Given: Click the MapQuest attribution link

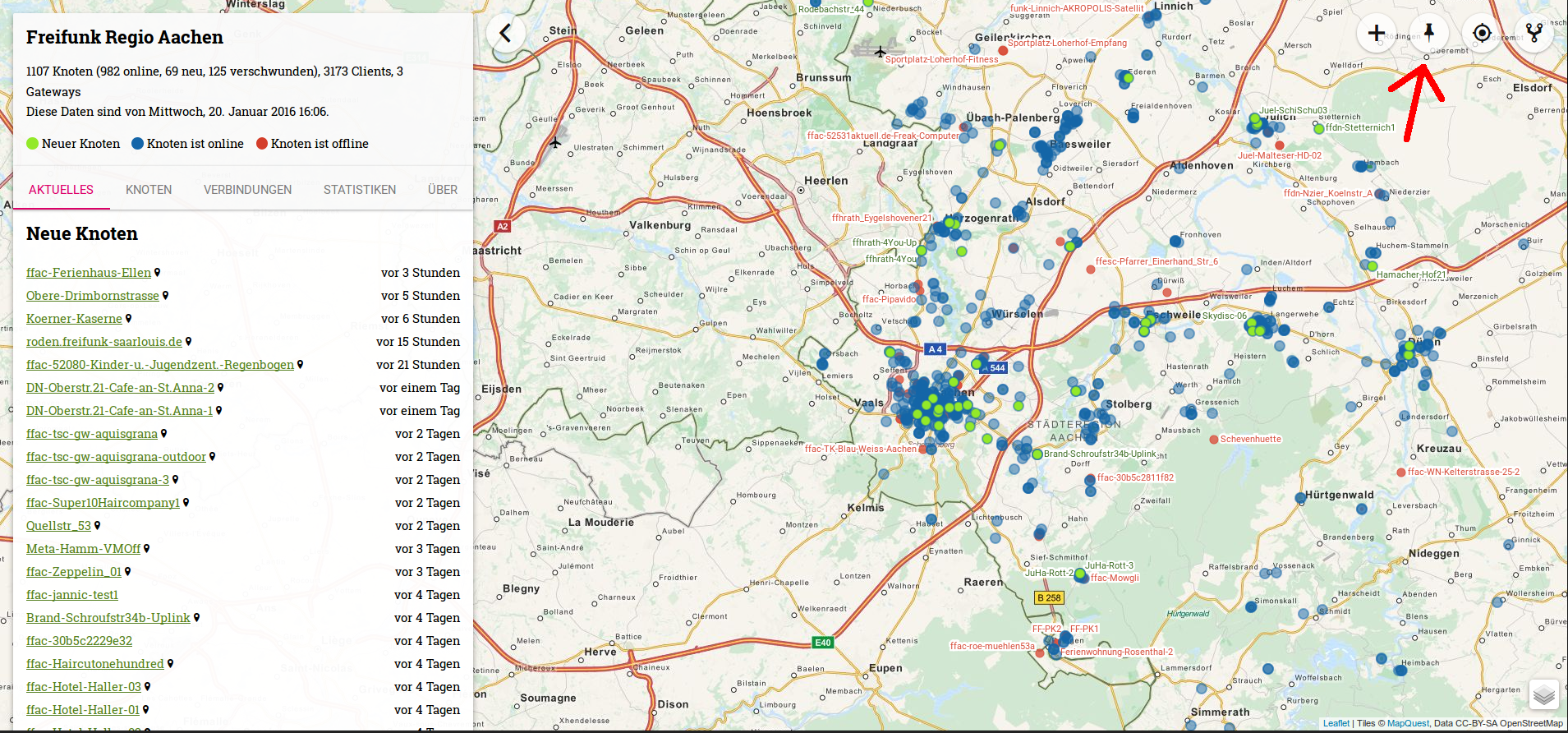Looking at the screenshot, I should tap(1408, 724).
